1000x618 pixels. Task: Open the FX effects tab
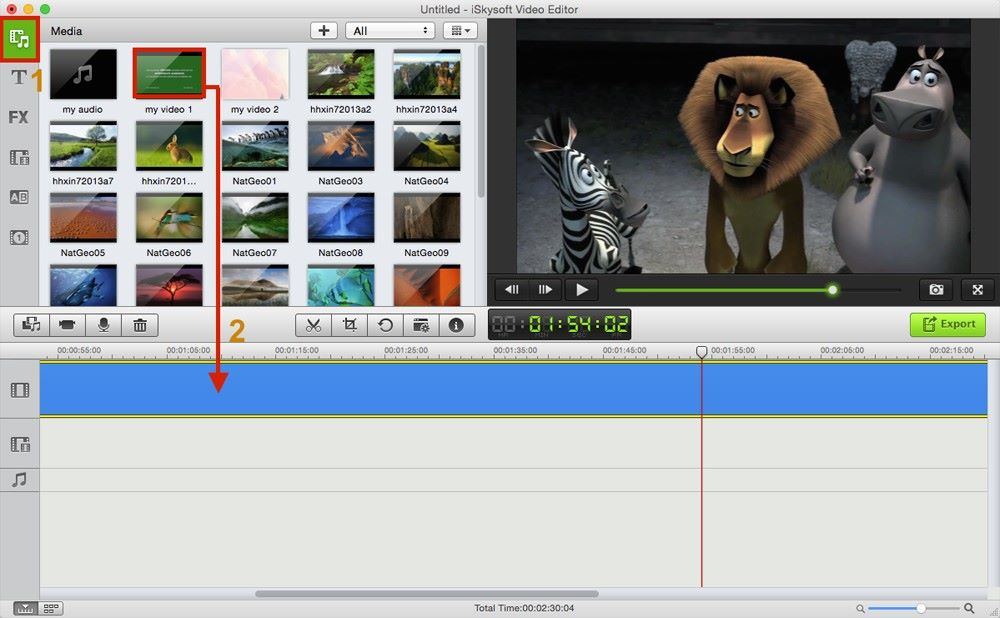[x=18, y=117]
